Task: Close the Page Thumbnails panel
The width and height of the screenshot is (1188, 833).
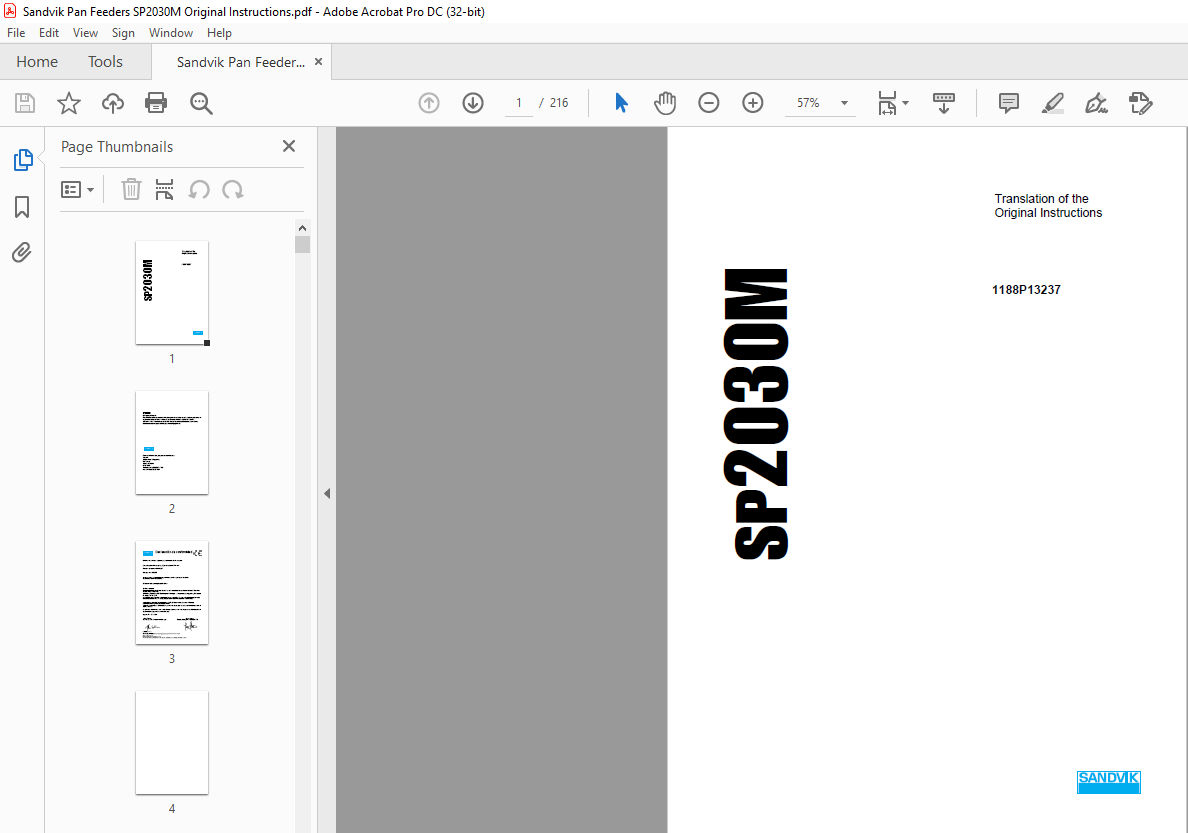Action: pos(289,146)
